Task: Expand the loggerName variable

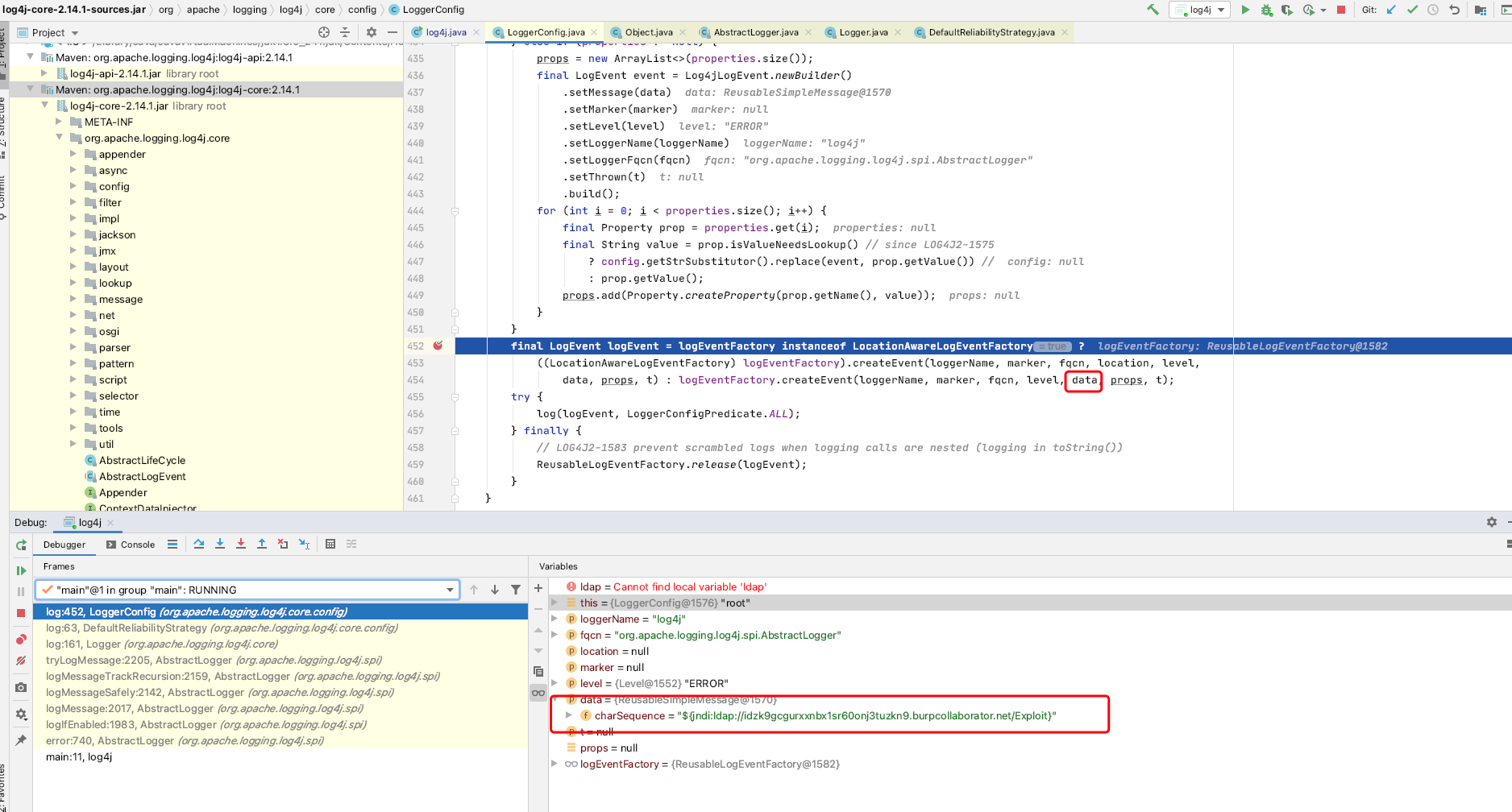Action: (554, 619)
